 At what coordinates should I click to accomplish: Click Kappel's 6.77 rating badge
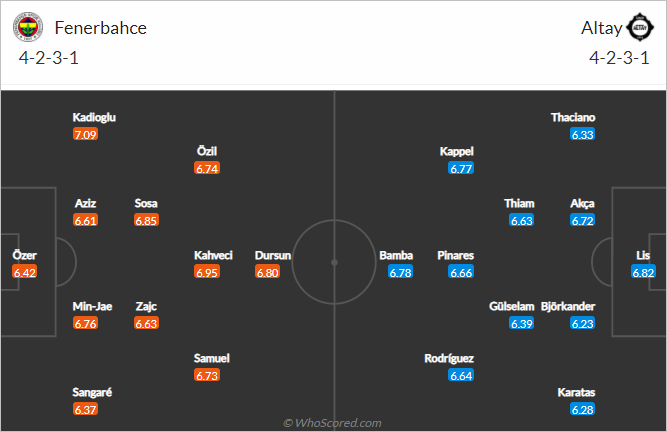click(461, 168)
